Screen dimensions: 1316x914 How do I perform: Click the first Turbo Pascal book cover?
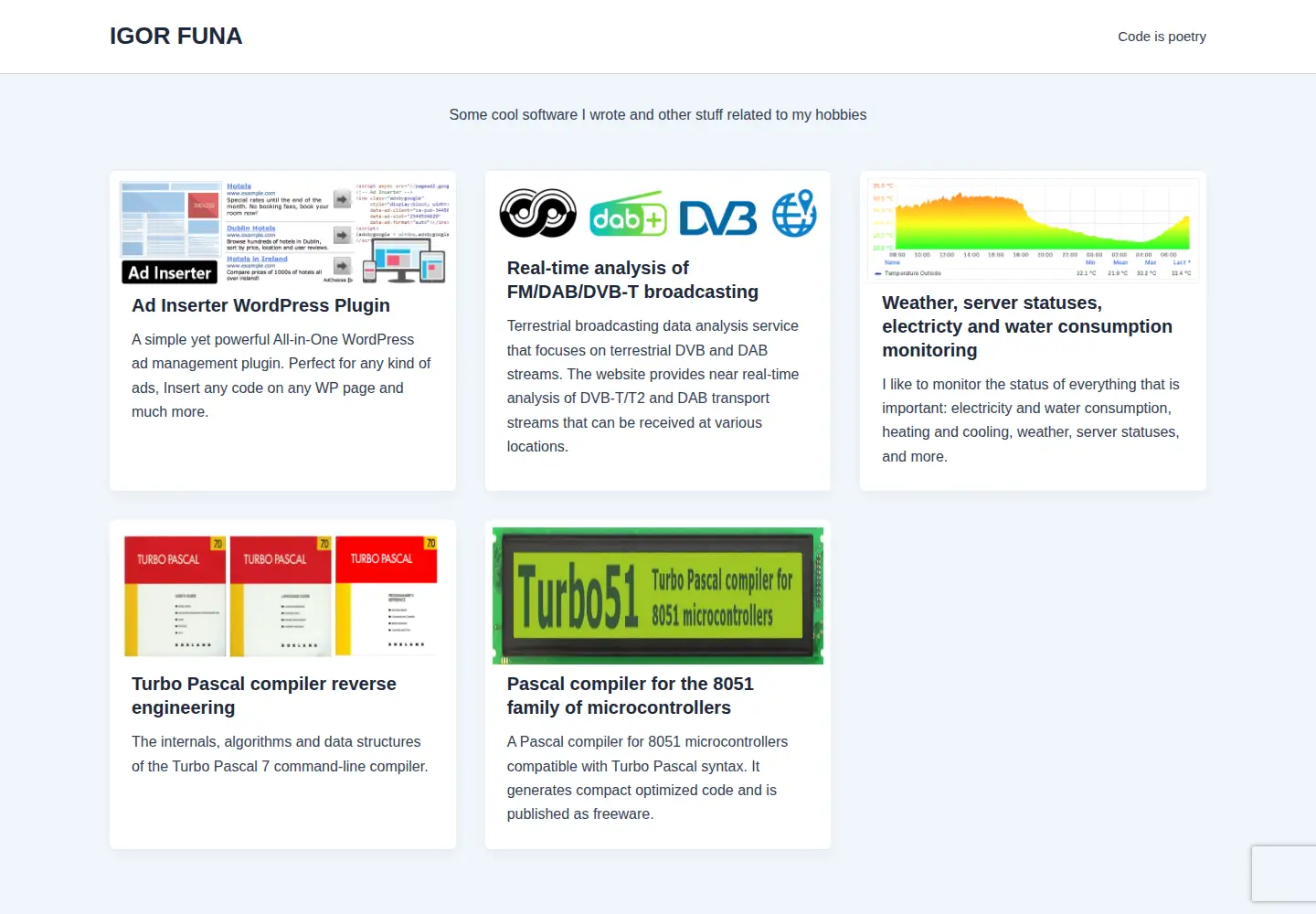click(x=175, y=596)
